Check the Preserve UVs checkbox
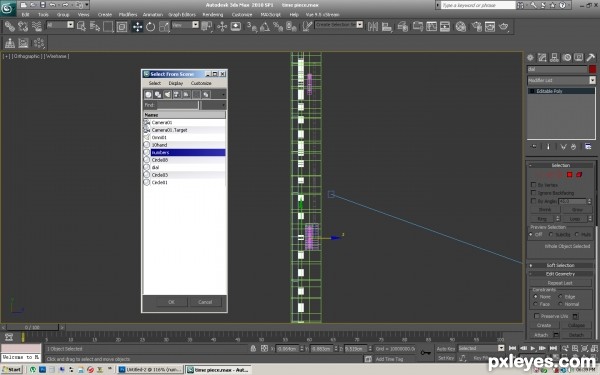 [x=536, y=316]
